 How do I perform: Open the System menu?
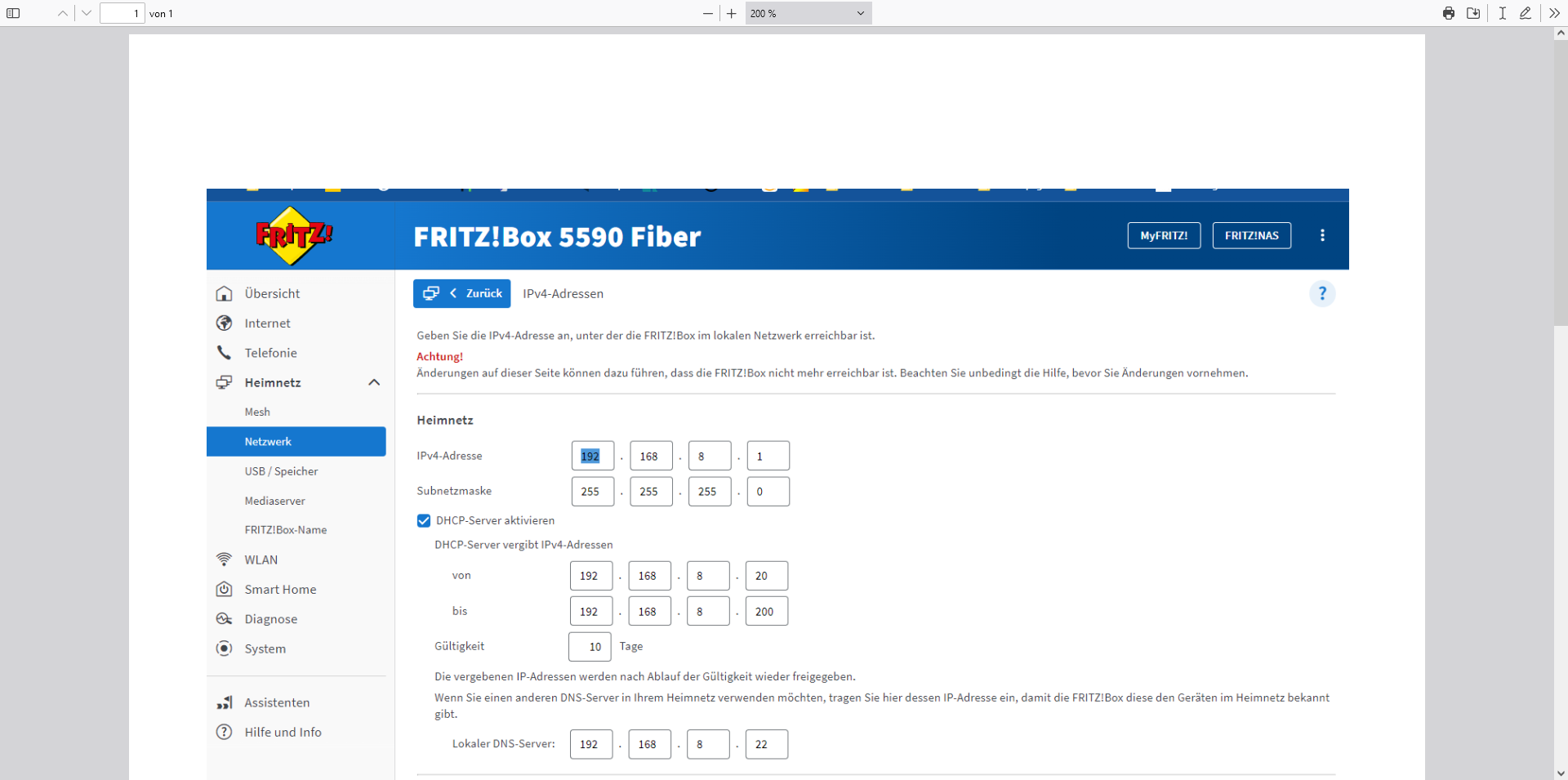coord(265,649)
